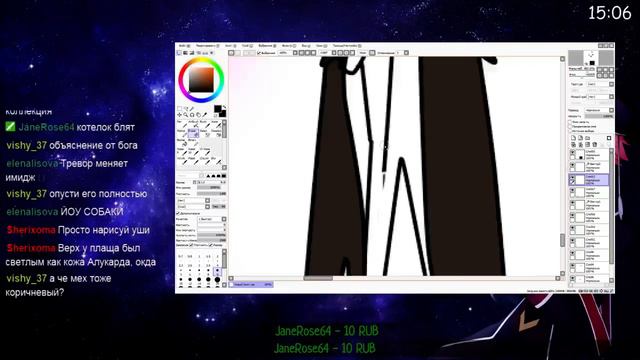Open the second menu in SAI menu bar

point(207,46)
